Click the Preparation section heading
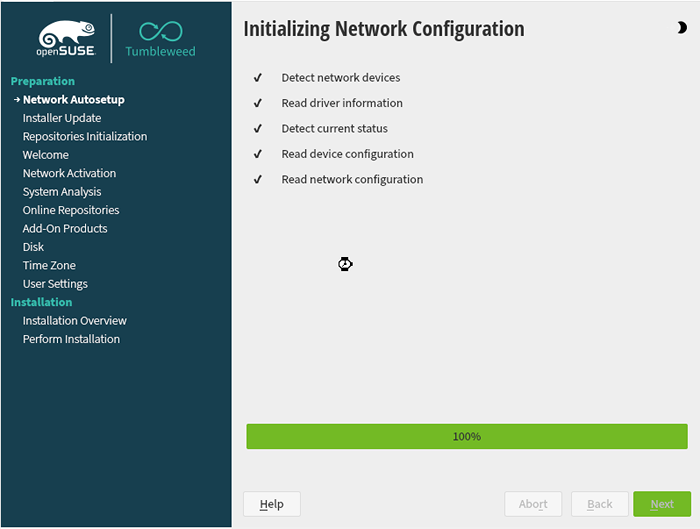 (x=43, y=81)
